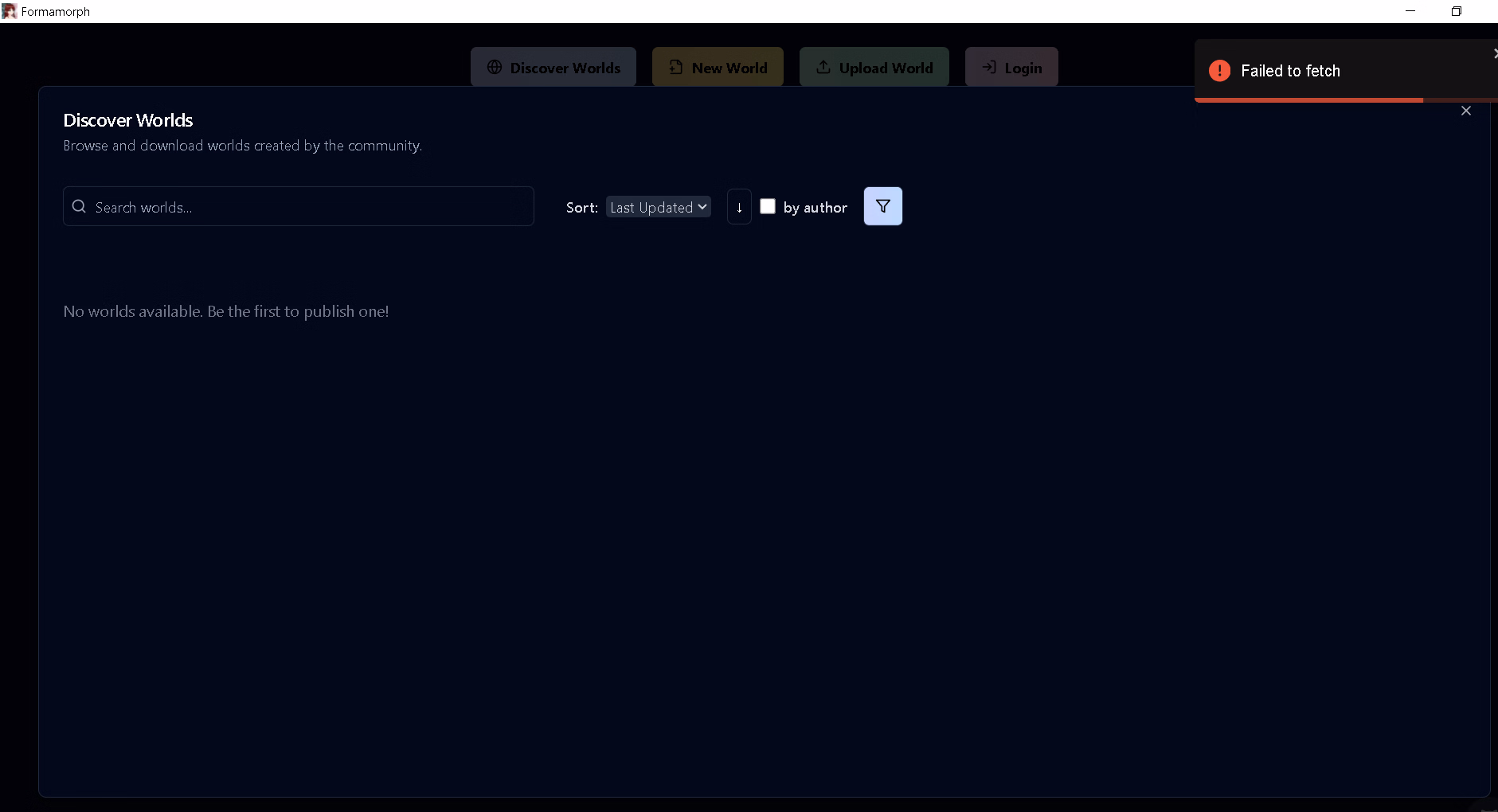Click the red error alert icon
The height and width of the screenshot is (812, 1498).
1219,71
